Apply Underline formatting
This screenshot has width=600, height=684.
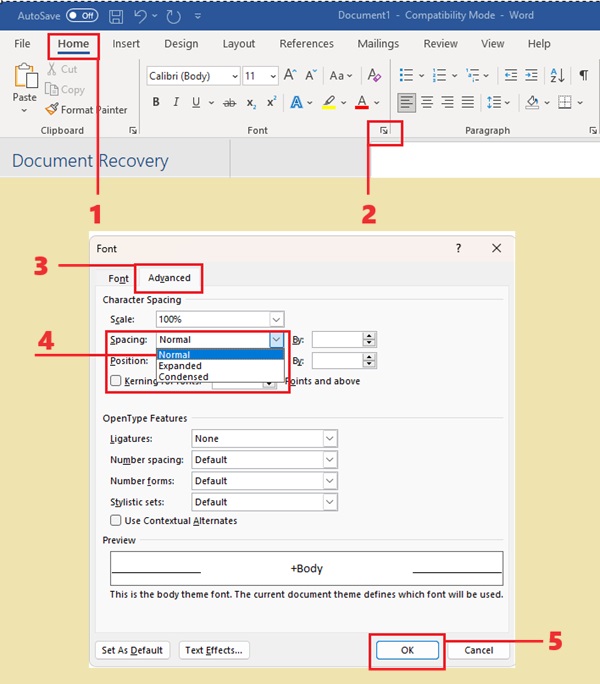coord(196,102)
